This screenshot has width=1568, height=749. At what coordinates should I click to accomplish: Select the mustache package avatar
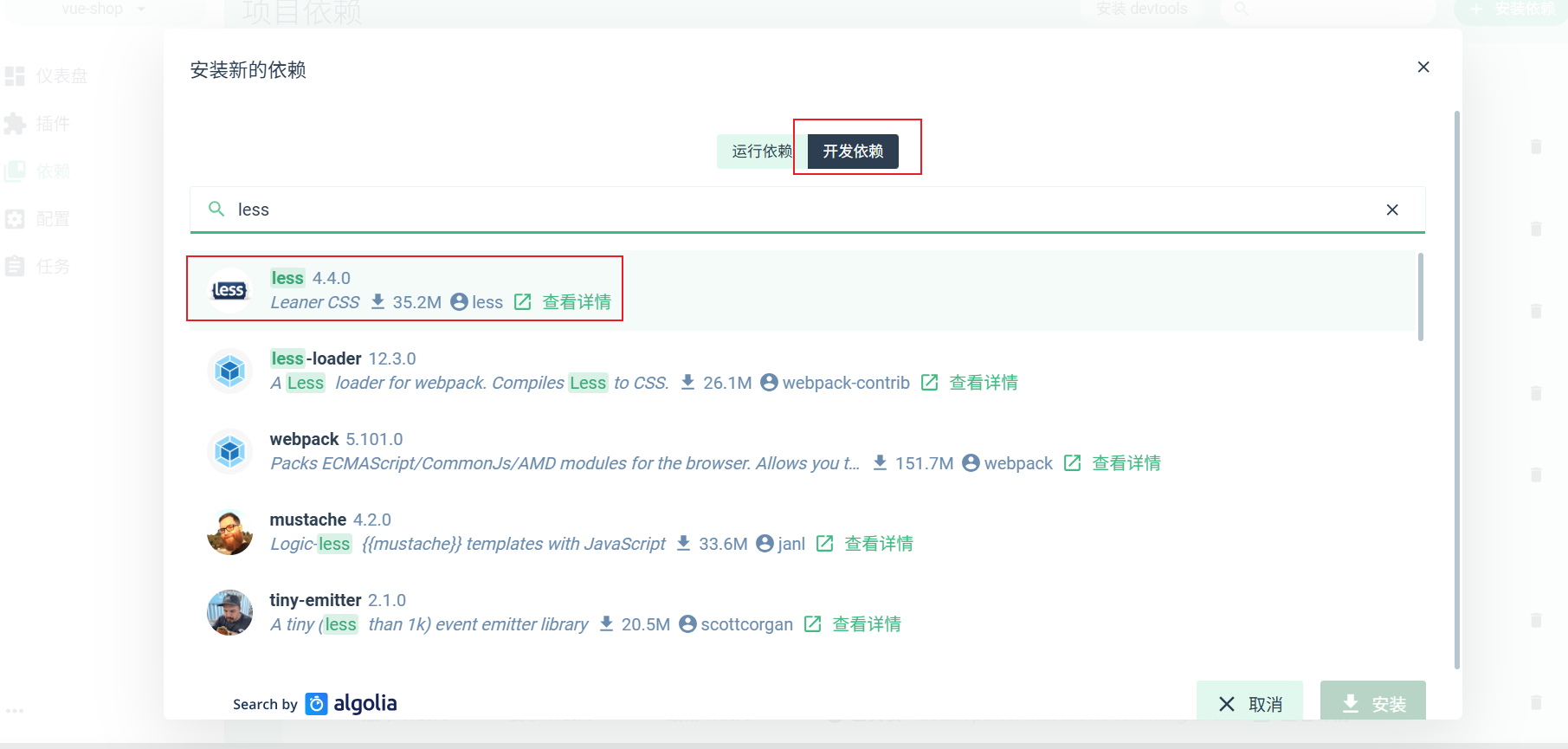[x=229, y=532]
